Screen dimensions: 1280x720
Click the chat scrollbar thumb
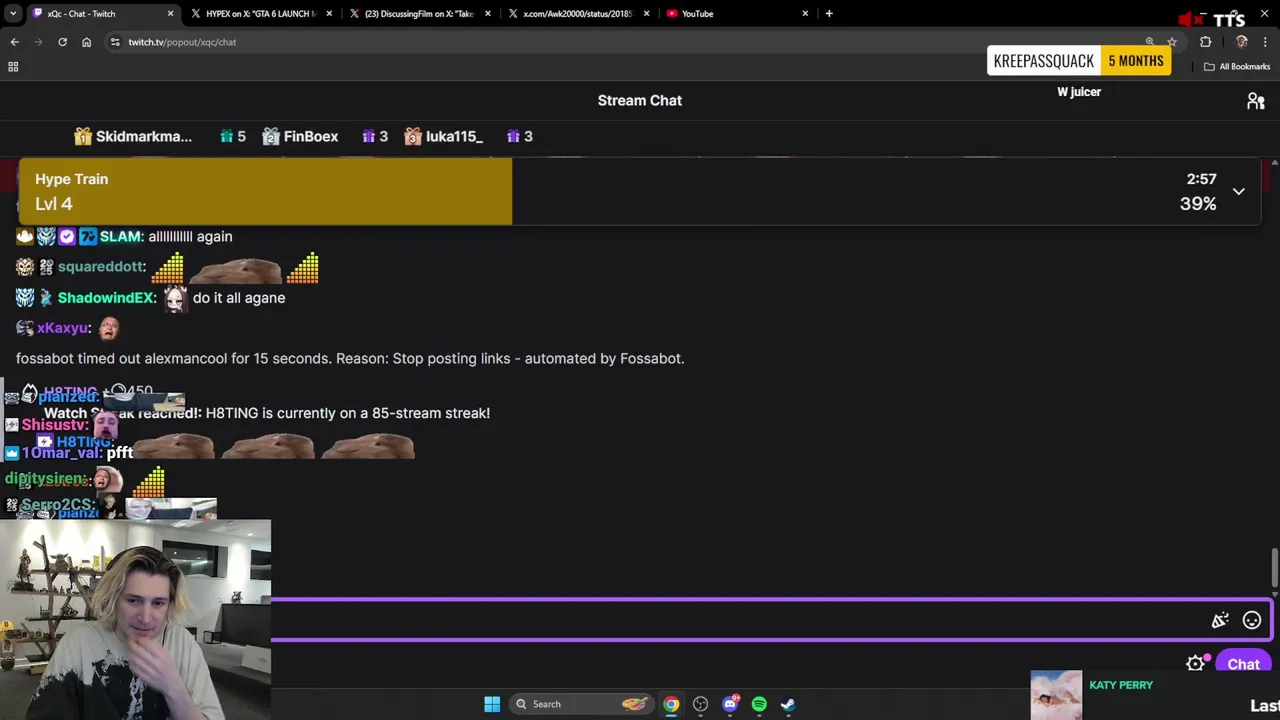(x=1274, y=568)
